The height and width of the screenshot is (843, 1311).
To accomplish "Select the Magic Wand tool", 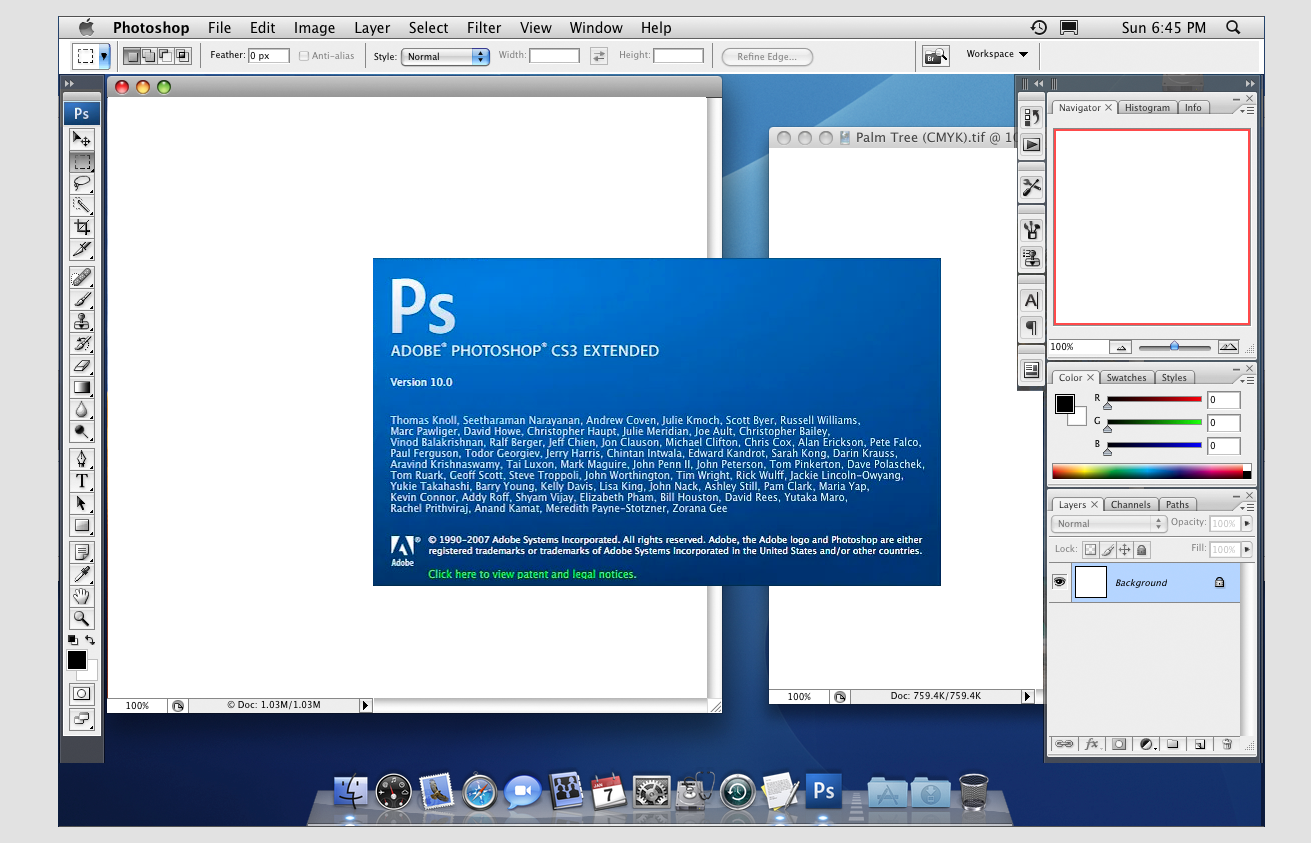I will pyautogui.click(x=82, y=206).
